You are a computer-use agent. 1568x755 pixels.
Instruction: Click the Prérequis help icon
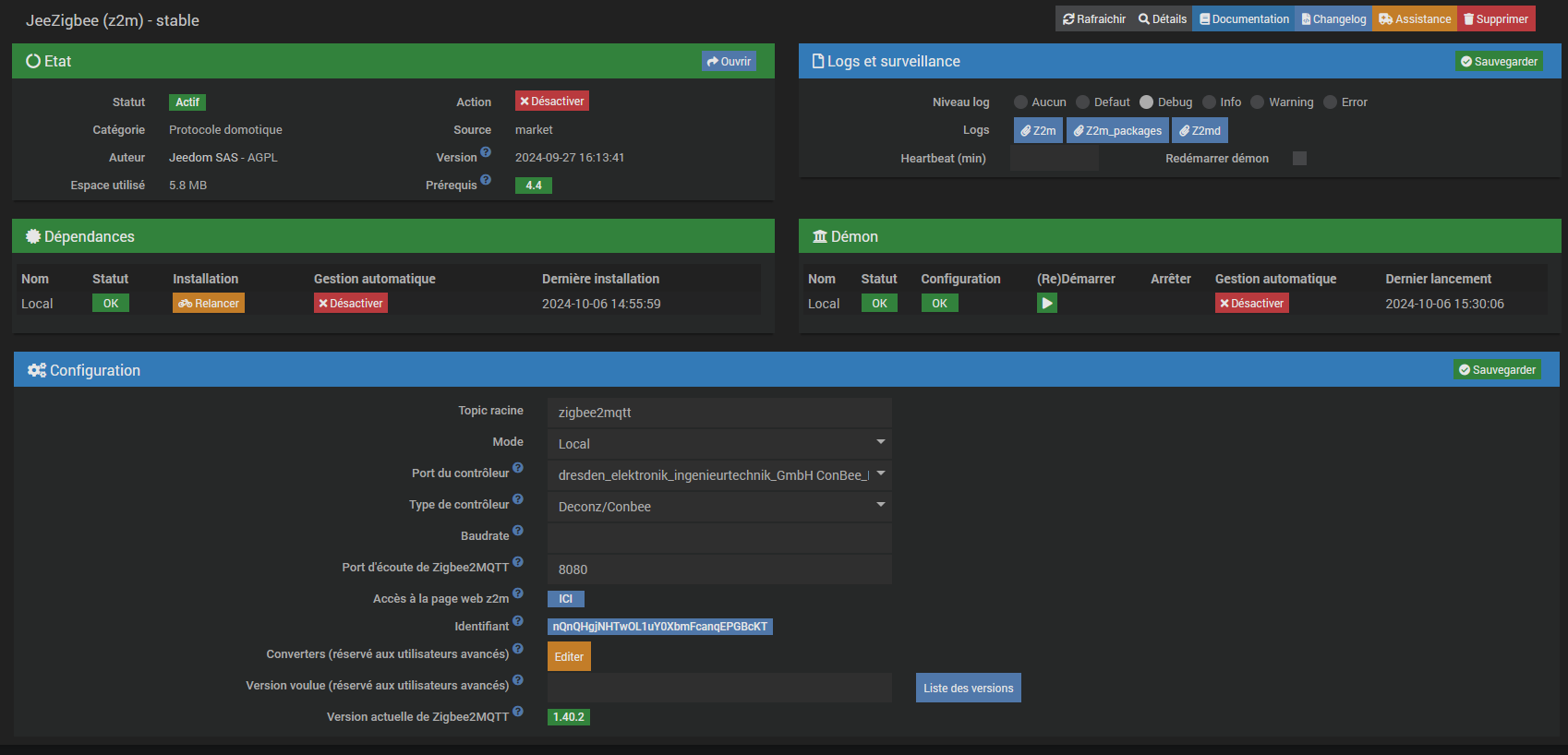pos(486,180)
